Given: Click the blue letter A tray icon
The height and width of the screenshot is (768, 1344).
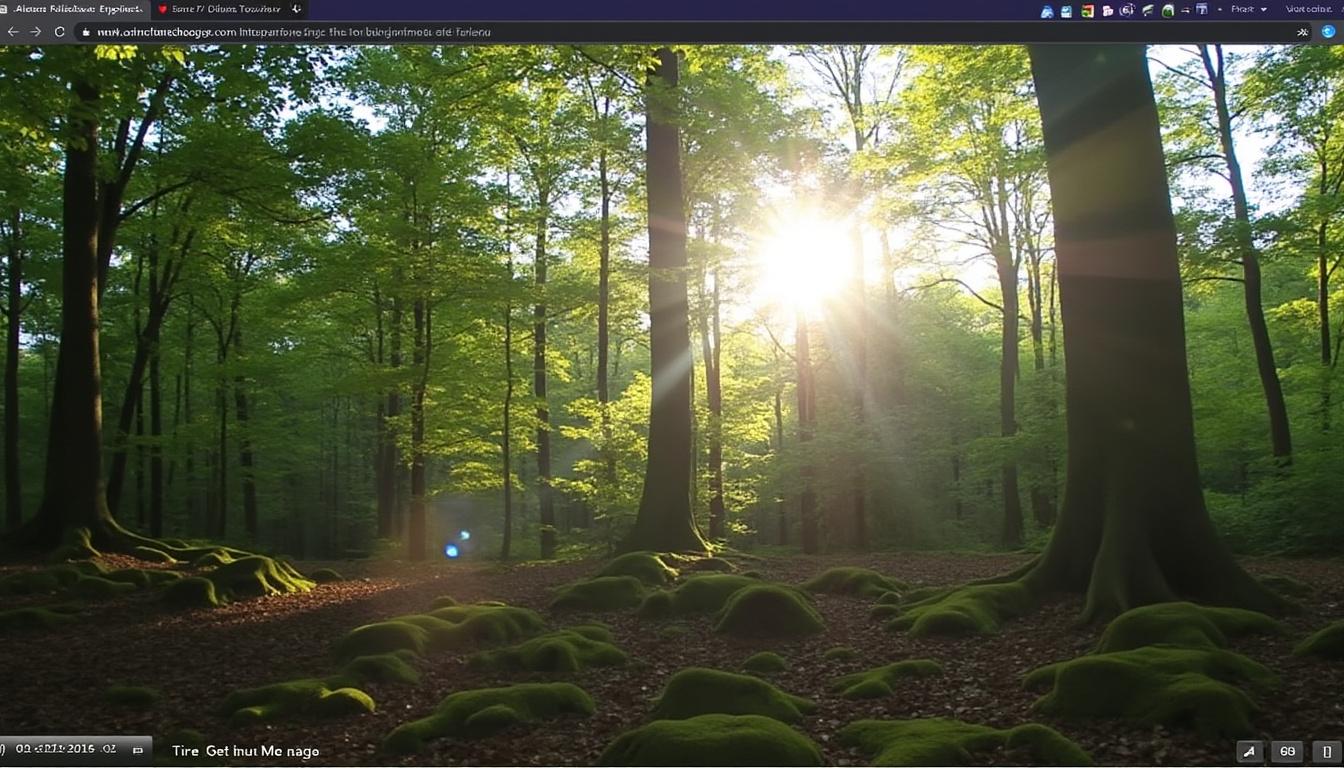Looking at the screenshot, I should coord(1047,11).
